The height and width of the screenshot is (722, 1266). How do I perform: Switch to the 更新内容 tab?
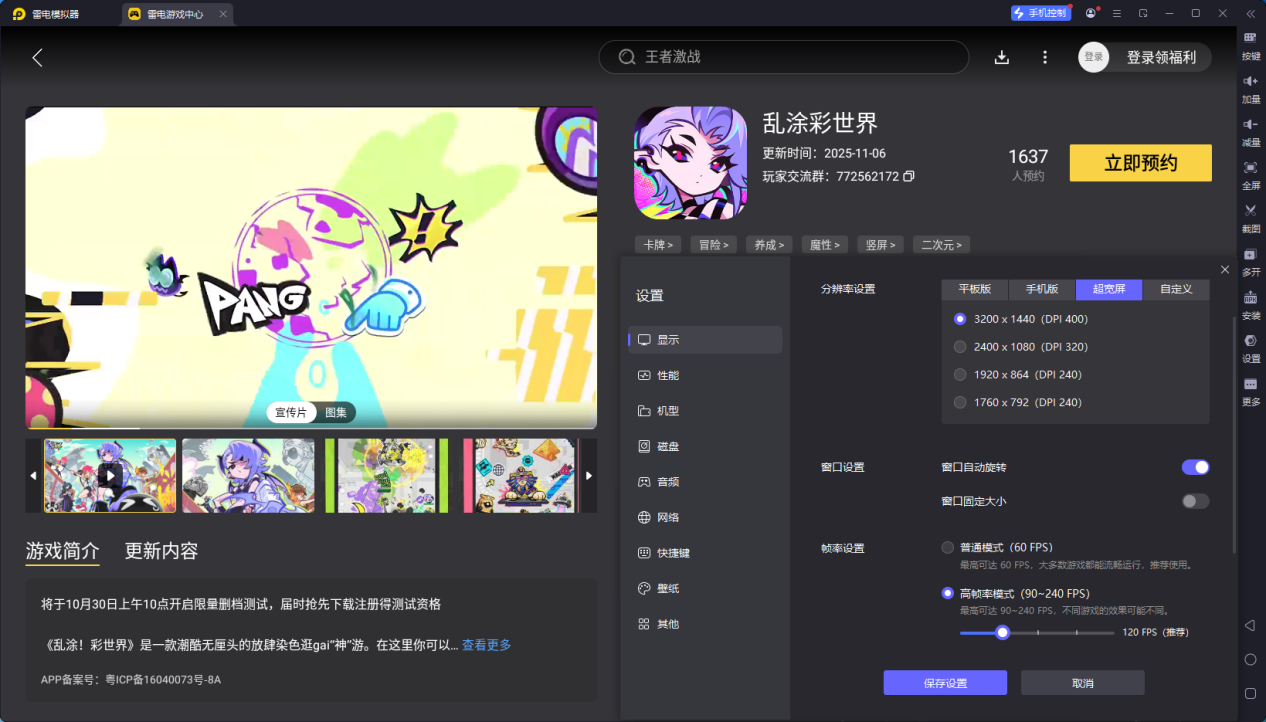(160, 550)
